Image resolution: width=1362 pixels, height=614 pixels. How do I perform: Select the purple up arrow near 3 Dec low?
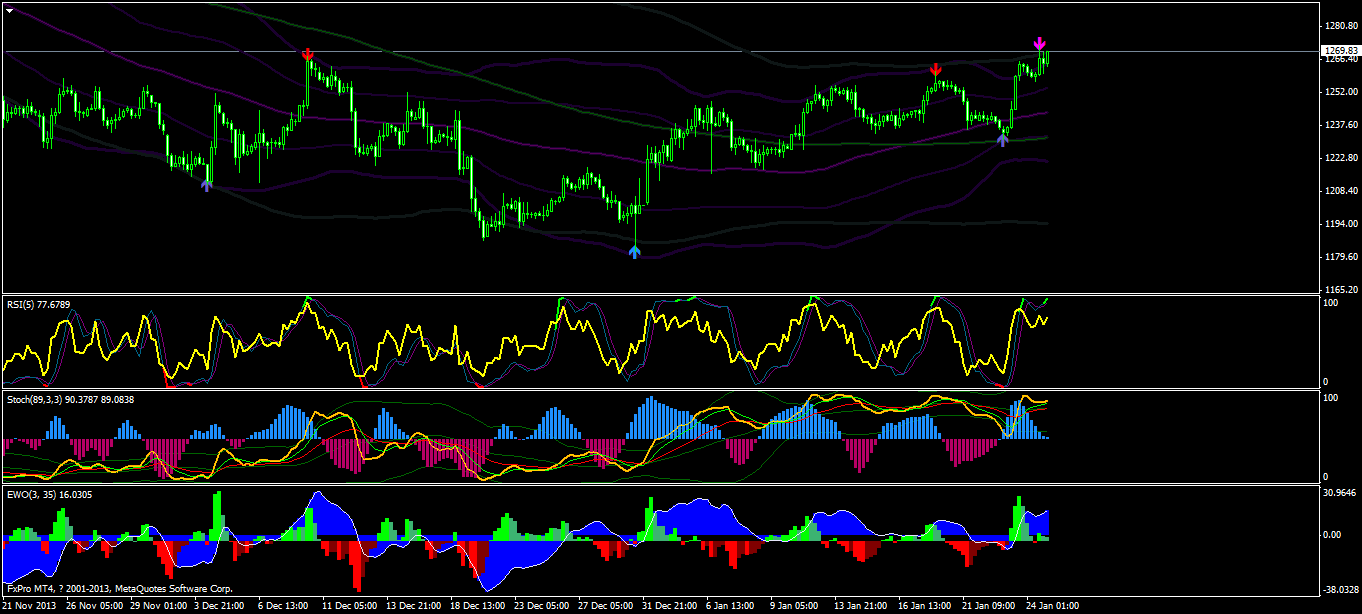[207, 184]
